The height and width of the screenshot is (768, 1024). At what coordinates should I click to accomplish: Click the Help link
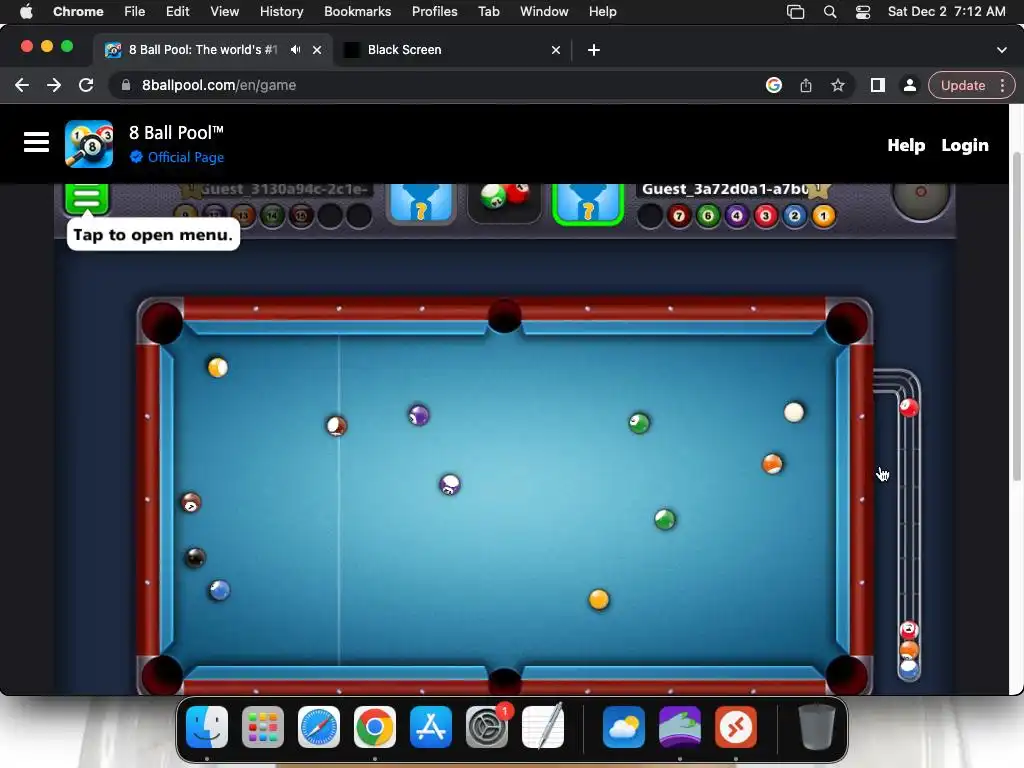(906, 145)
